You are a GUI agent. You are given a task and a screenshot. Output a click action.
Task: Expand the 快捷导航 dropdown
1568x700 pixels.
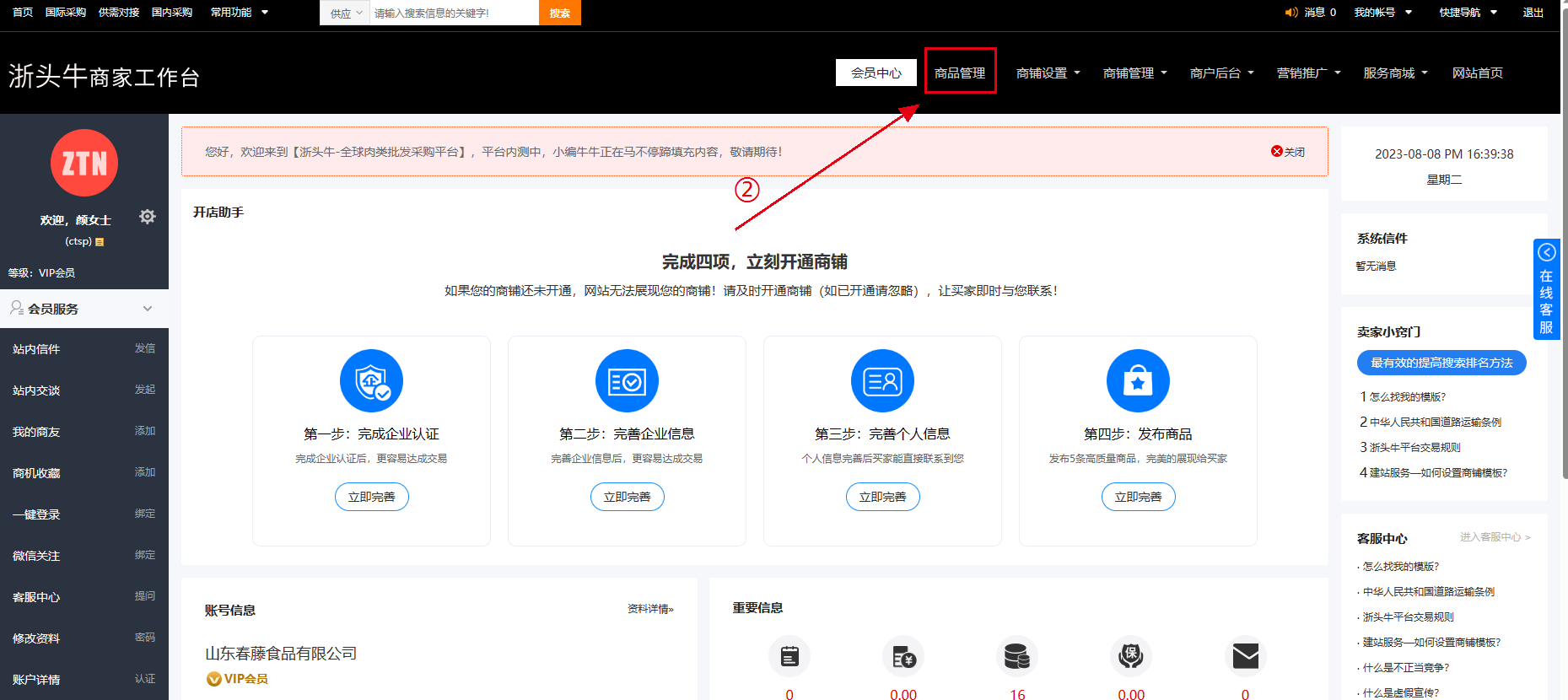[x=1468, y=13]
